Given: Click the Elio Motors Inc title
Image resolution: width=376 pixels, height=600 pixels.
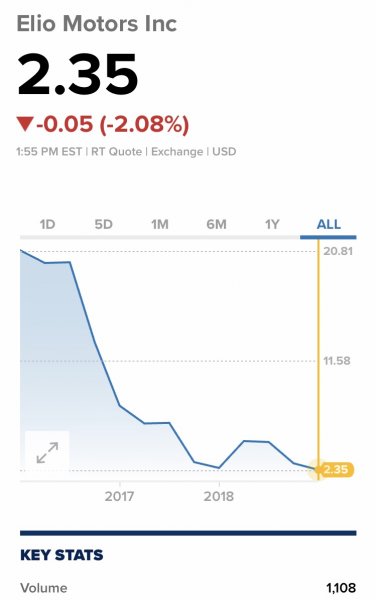Looking at the screenshot, I should coord(97,23).
